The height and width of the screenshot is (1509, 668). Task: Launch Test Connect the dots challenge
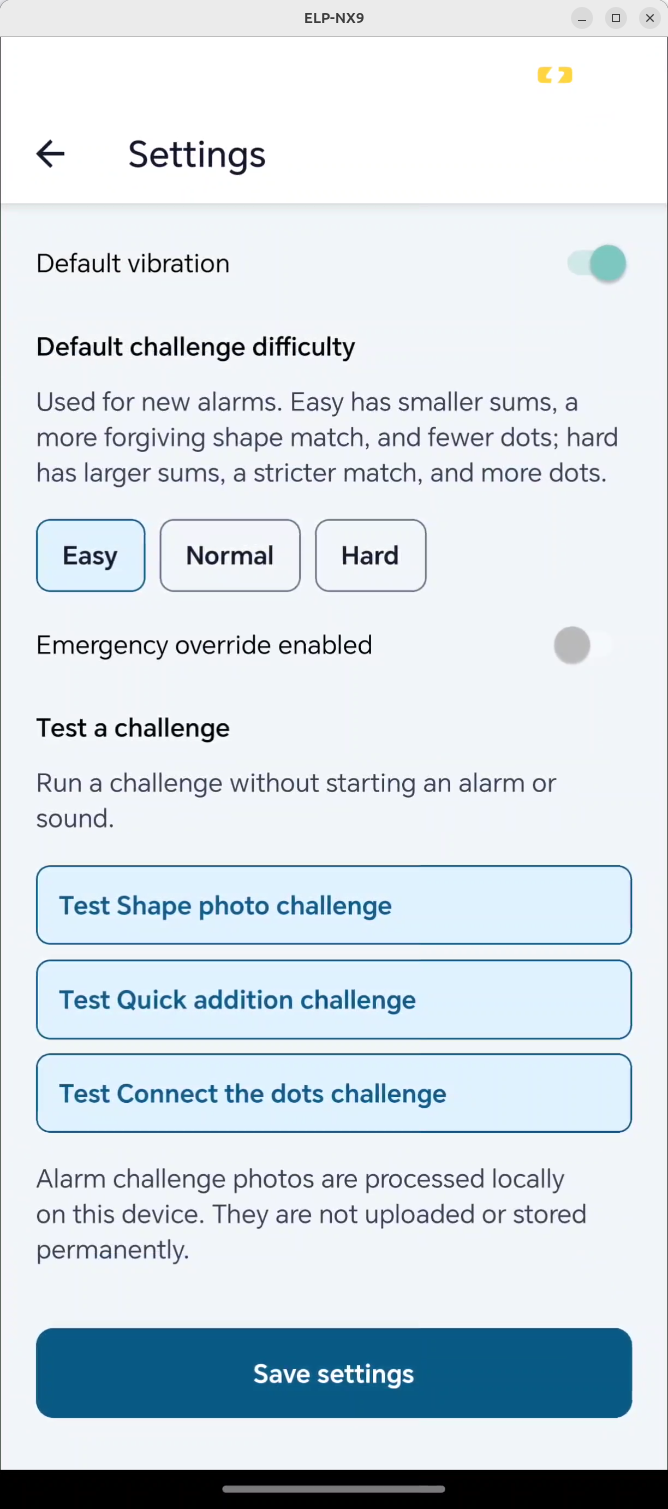[x=334, y=1093]
